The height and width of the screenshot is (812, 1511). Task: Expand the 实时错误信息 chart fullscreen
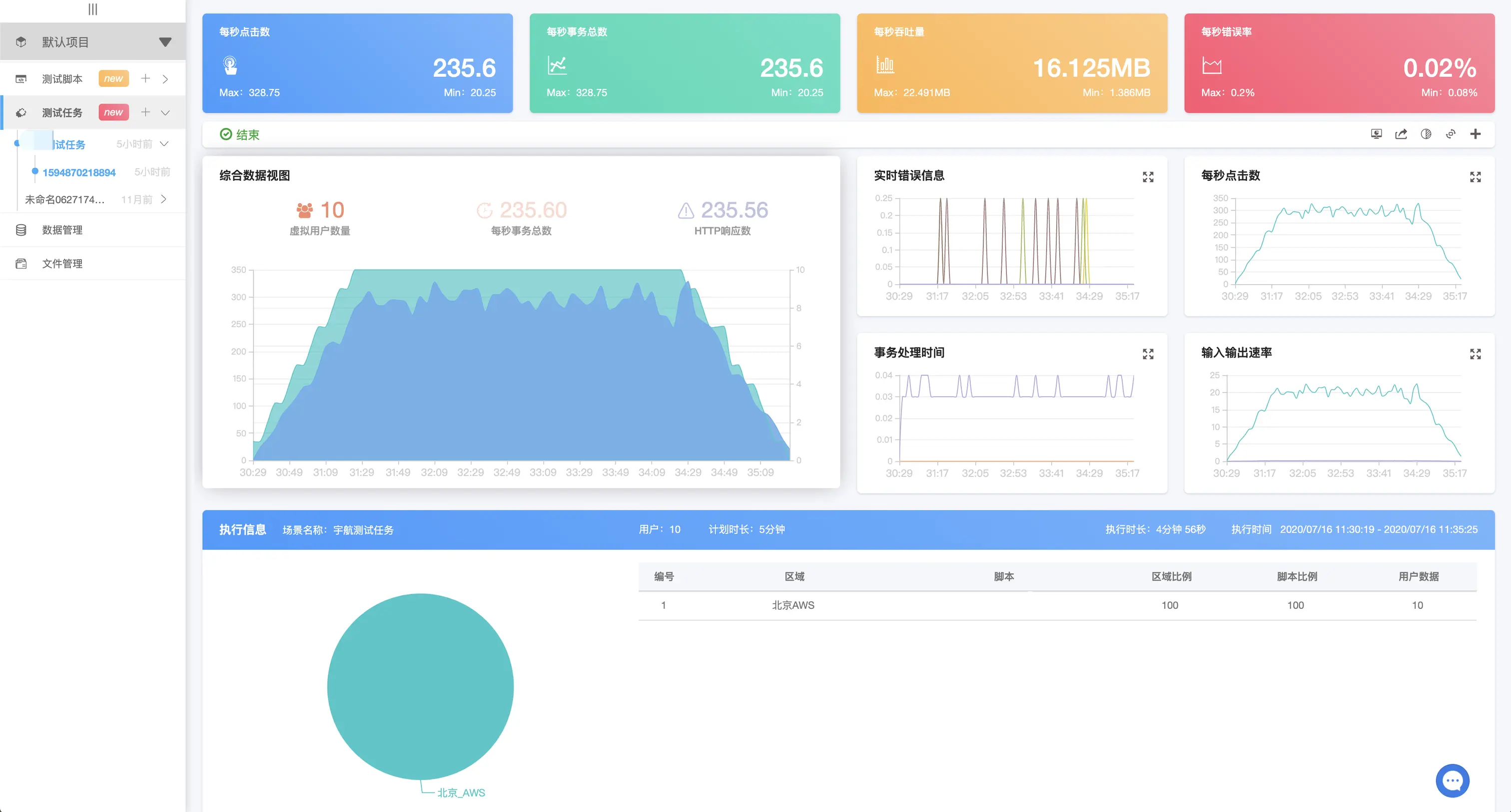(x=1148, y=177)
